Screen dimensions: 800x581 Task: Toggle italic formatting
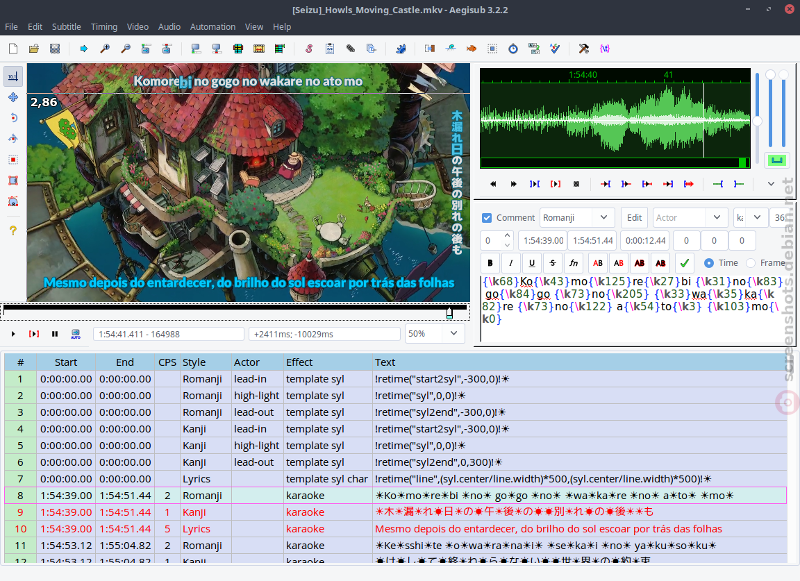(511, 263)
